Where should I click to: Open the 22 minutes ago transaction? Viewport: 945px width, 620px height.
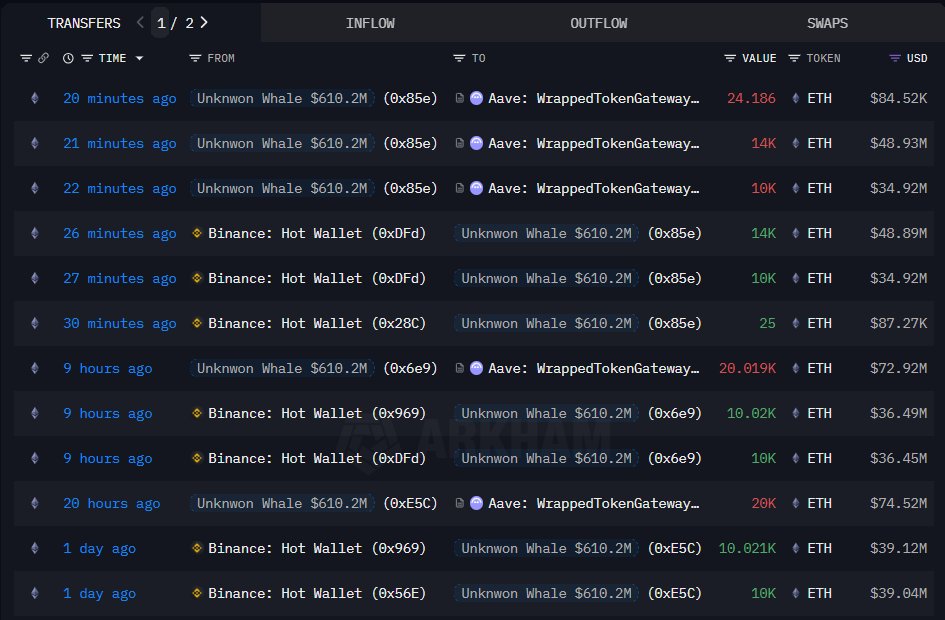point(119,189)
